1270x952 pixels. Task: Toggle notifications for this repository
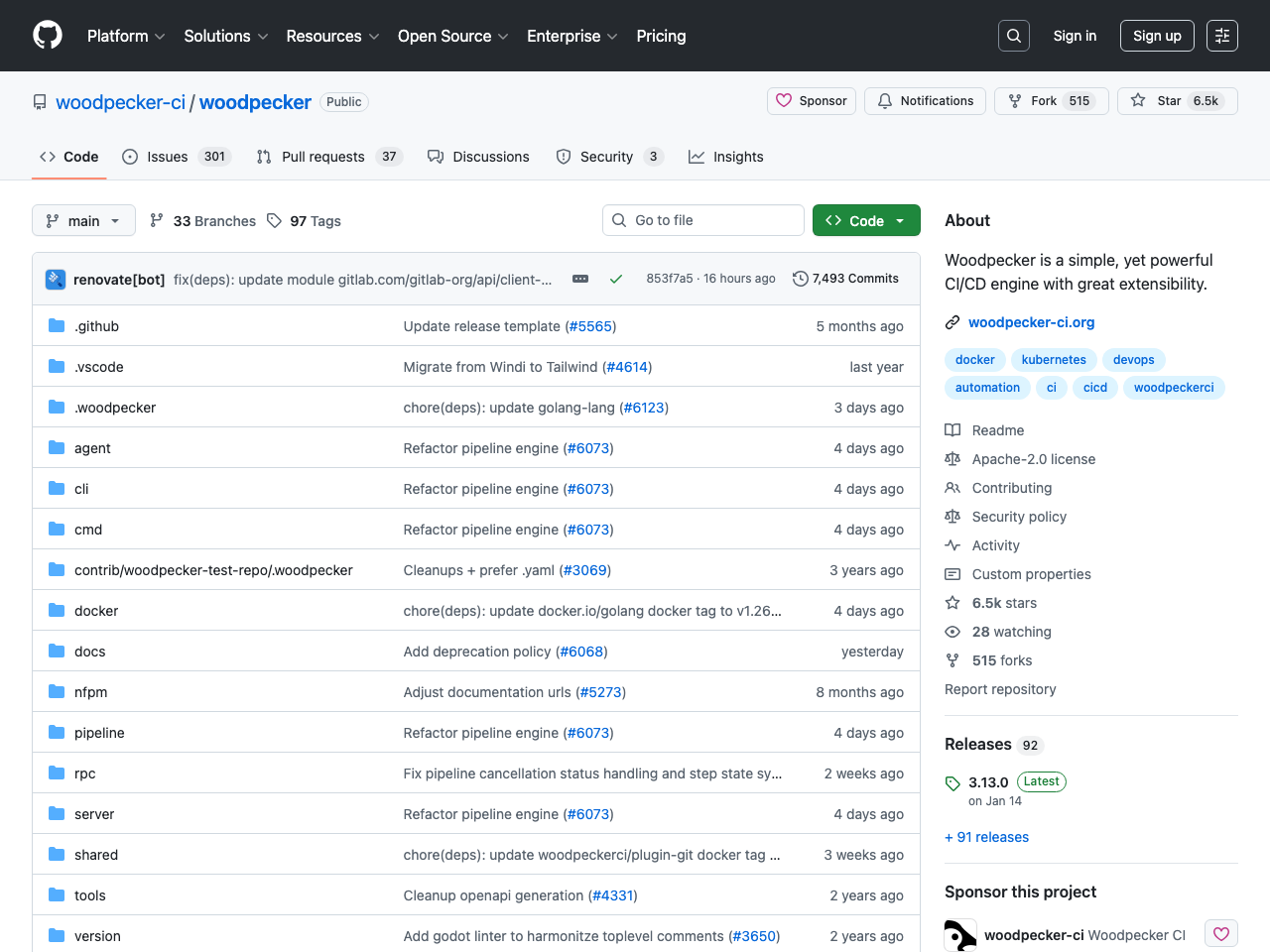(x=925, y=100)
